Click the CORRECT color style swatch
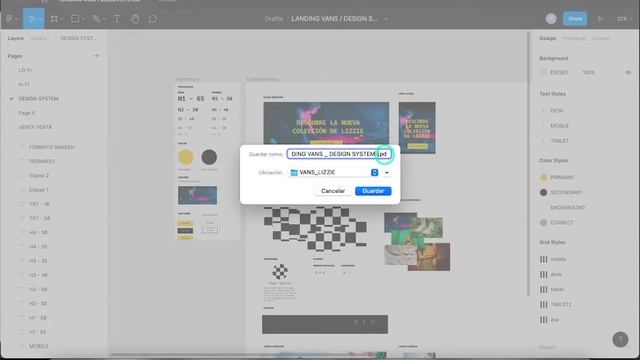640x360 pixels. pos(543,222)
